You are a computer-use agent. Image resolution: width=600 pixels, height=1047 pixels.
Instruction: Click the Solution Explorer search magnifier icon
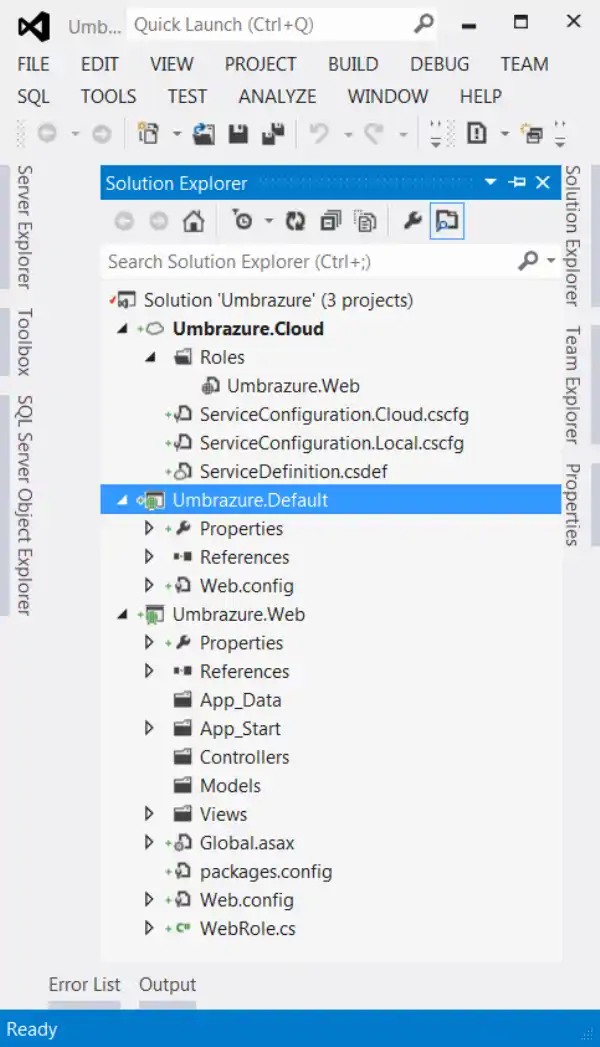coord(528,260)
